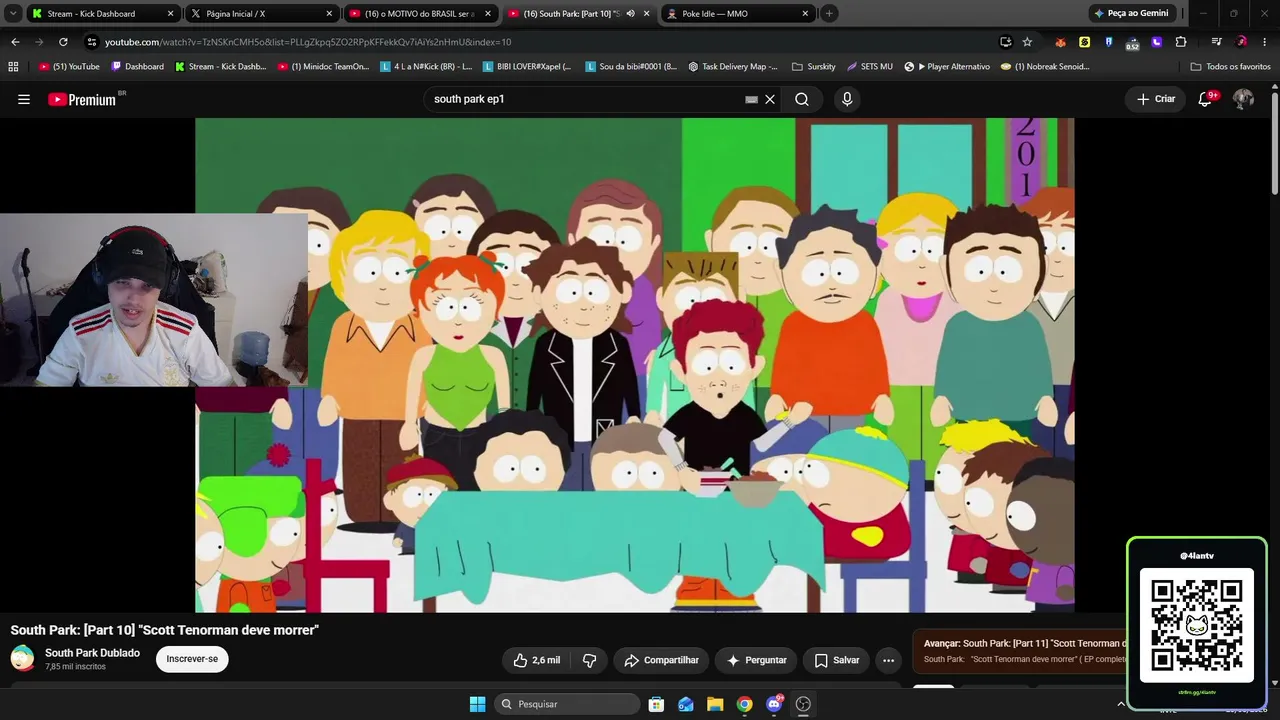Open the South Park Dublado channel avatar
The height and width of the screenshot is (720, 1280).
coord(23,658)
